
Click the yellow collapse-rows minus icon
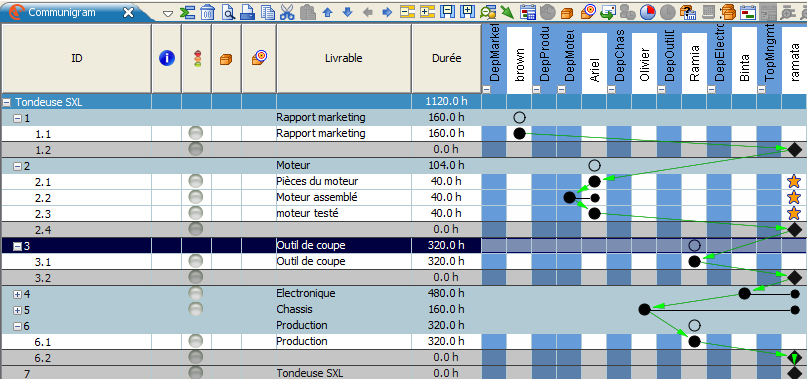408,11
